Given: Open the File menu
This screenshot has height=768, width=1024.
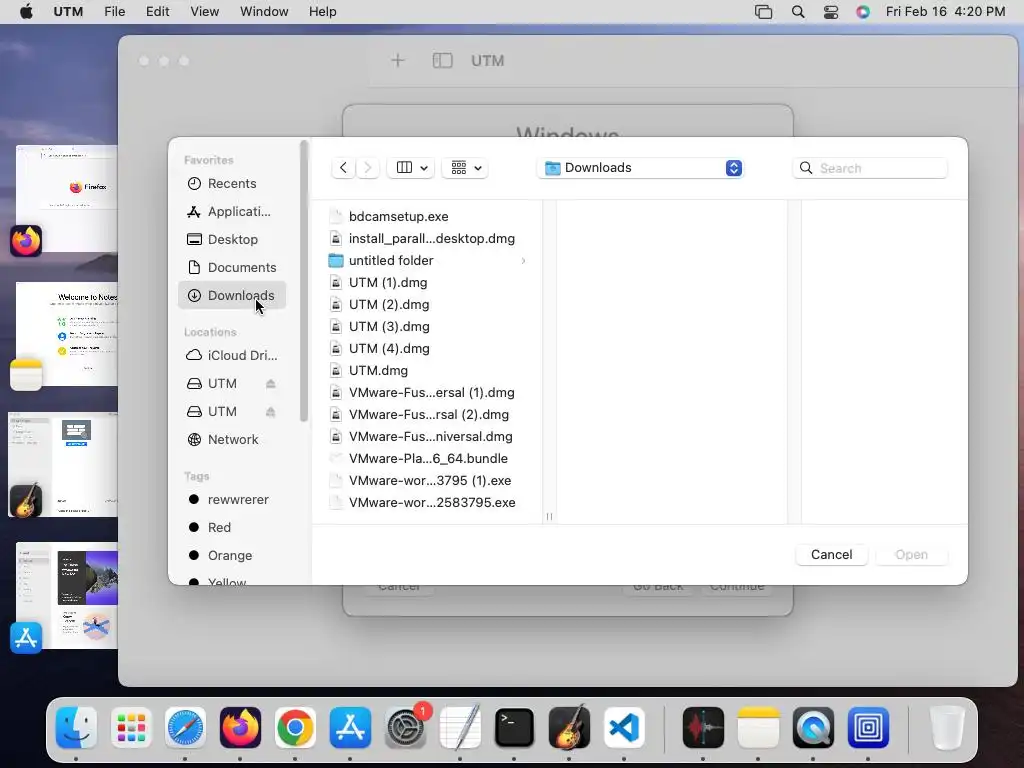Looking at the screenshot, I should (114, 12).
